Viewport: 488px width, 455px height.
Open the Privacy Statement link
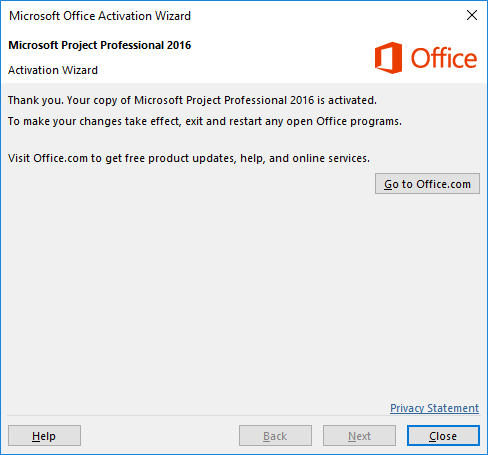coord(434,408)
